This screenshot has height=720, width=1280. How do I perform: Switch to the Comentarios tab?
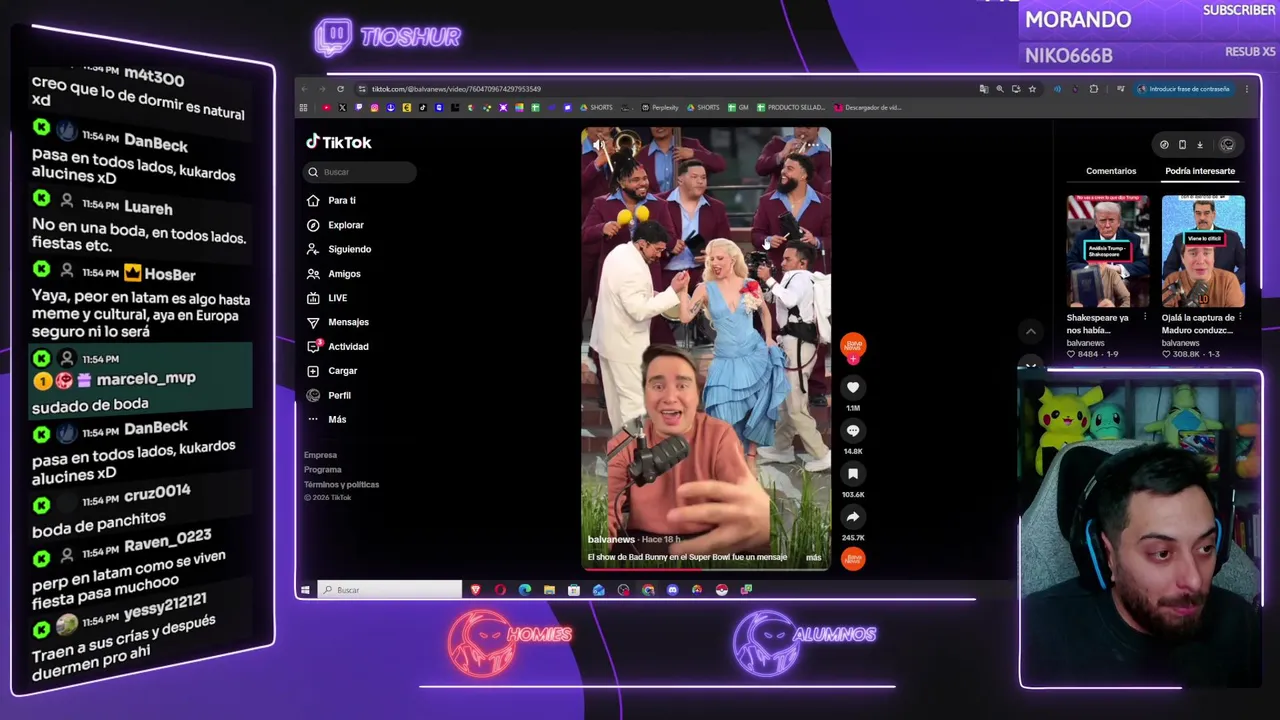(x=1111, y=171)
